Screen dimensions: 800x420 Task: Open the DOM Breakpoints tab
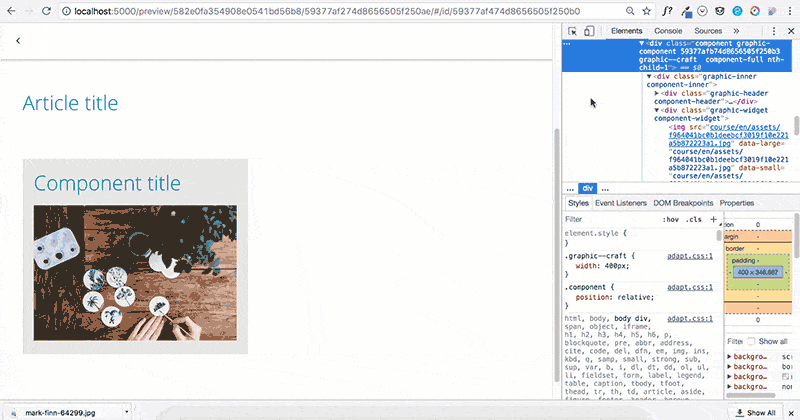point(683,203)
